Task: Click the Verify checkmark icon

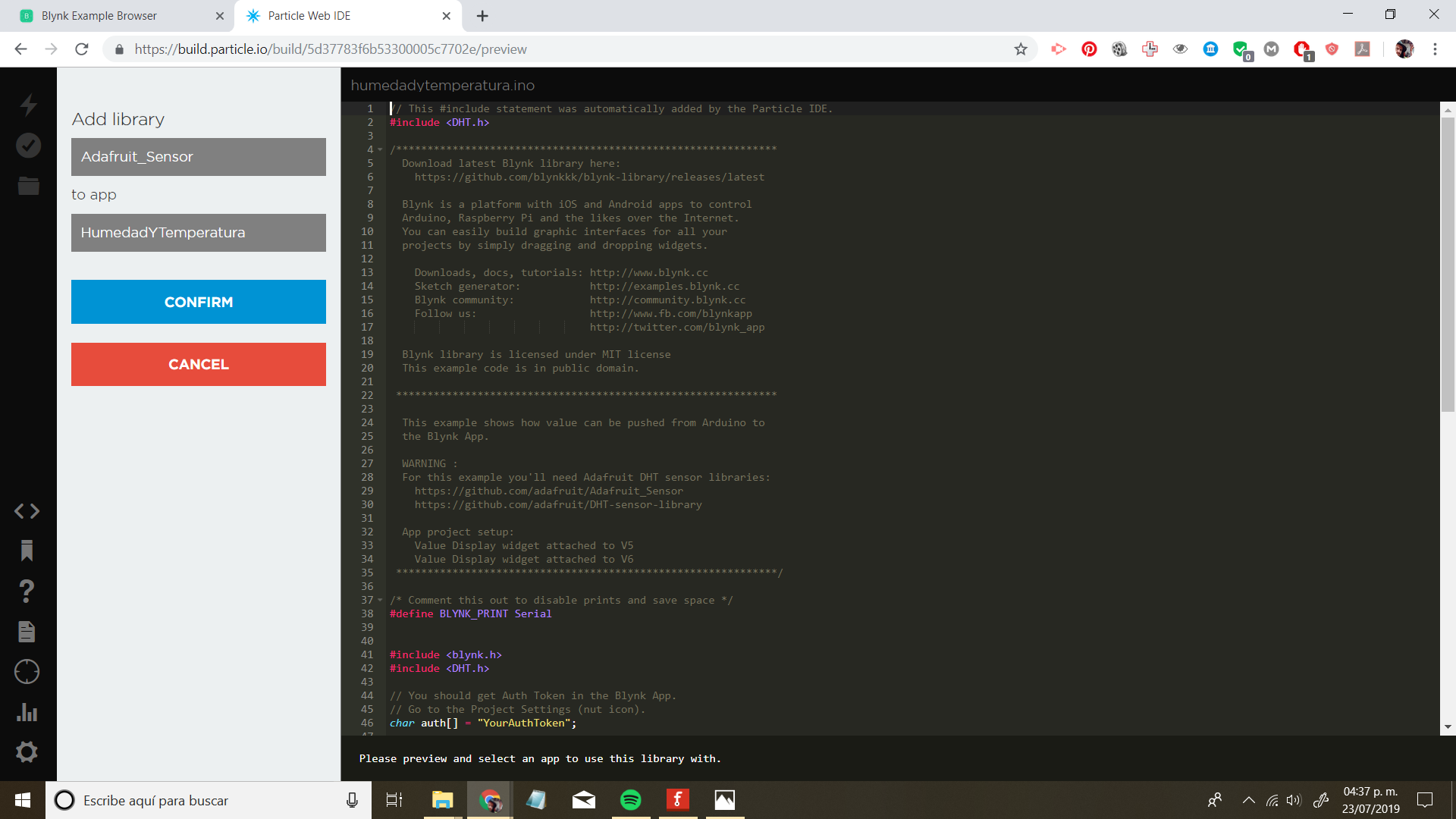Action: point(28,146)
